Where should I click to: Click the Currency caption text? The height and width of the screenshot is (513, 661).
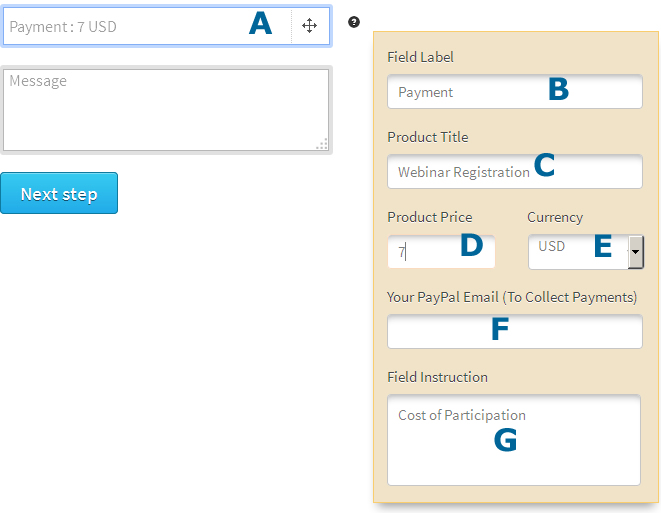click(x=555, y=217)
